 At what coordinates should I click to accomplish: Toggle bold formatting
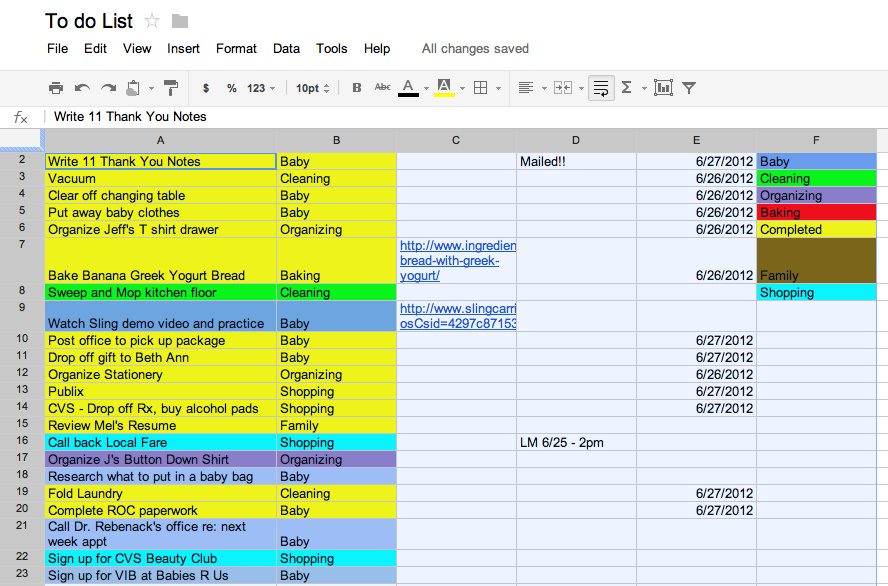356,87
